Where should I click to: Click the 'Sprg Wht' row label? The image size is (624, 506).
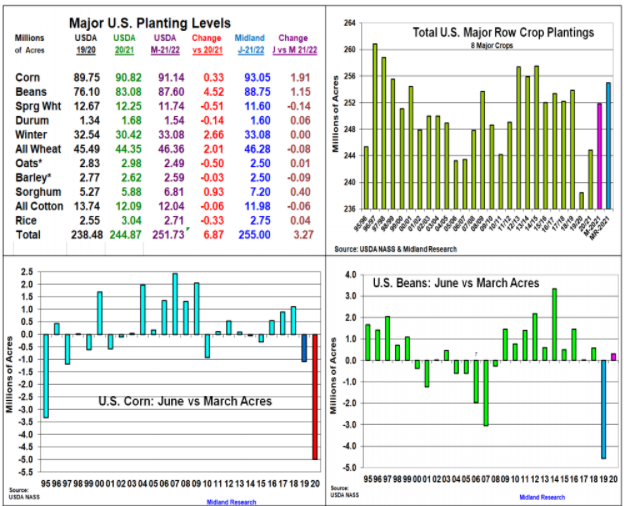coord(38,106)
